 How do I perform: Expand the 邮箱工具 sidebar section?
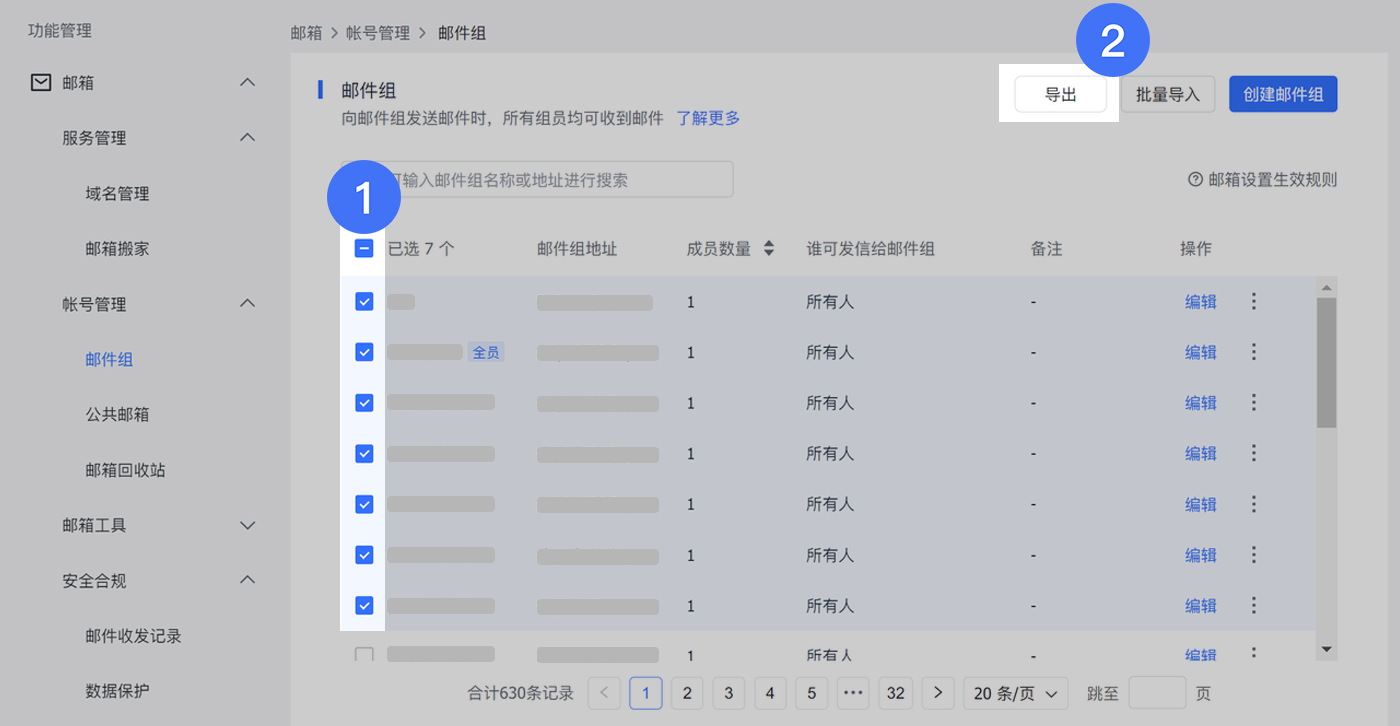[248, 525]
